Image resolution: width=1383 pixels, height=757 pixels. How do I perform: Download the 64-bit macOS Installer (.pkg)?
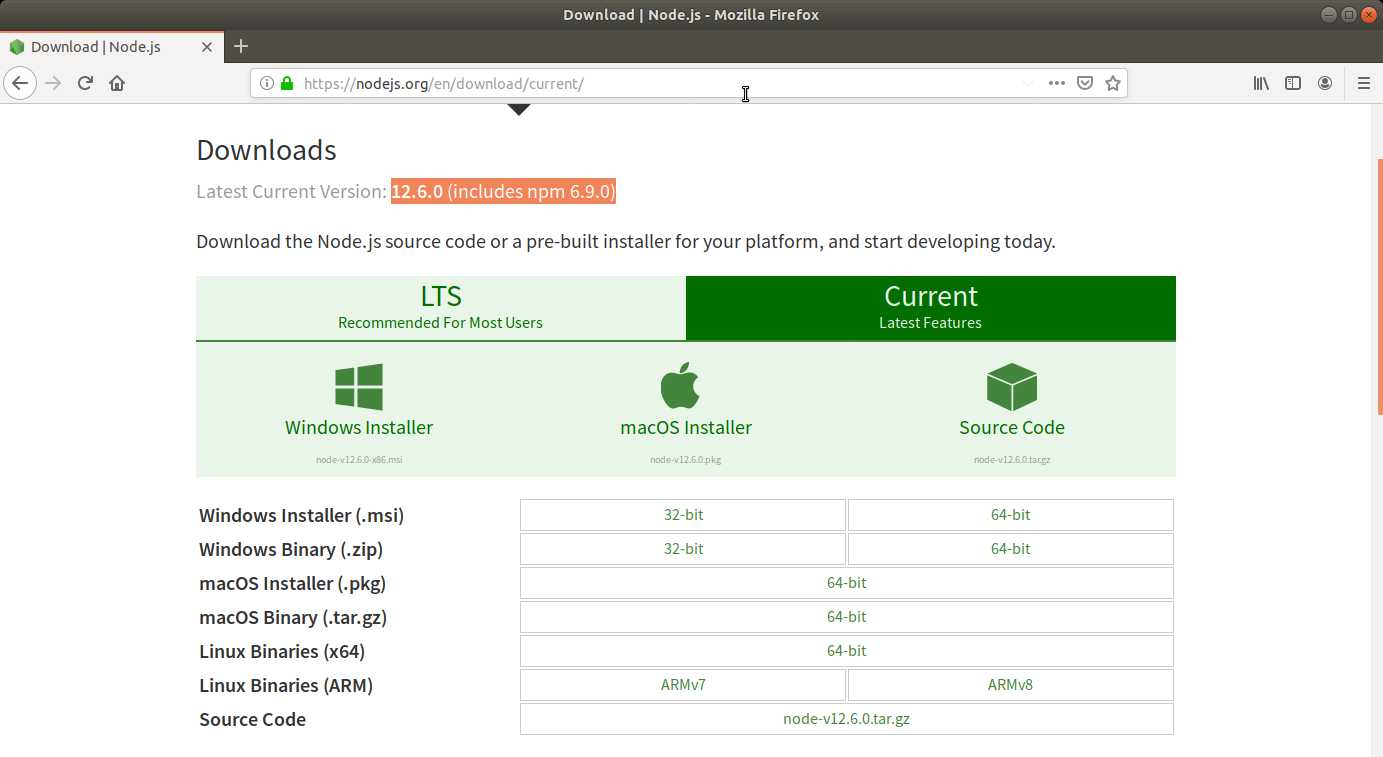tap(847, 583)
